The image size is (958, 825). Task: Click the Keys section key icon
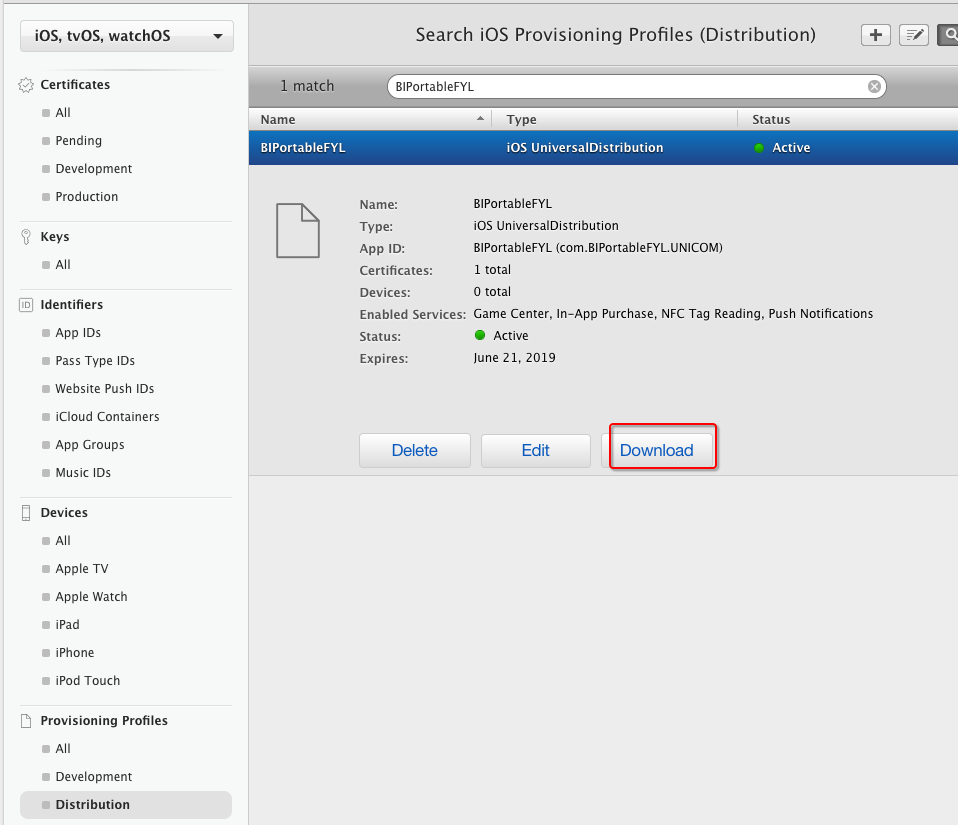26,236
